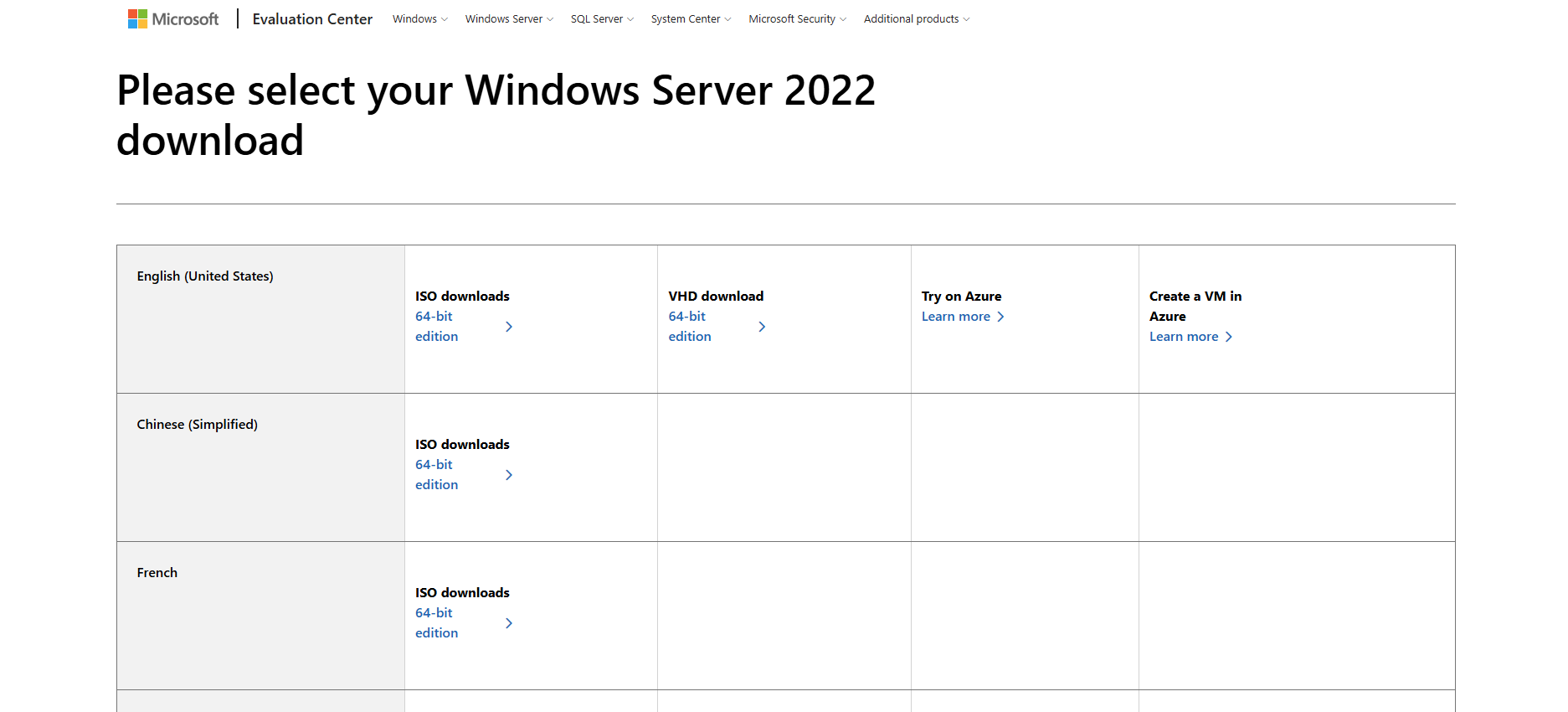Image resolution: width=1568 pixels, height=712 pixels.
Task: Click the chevron next to SQL Server
Action: click(630, 19)
